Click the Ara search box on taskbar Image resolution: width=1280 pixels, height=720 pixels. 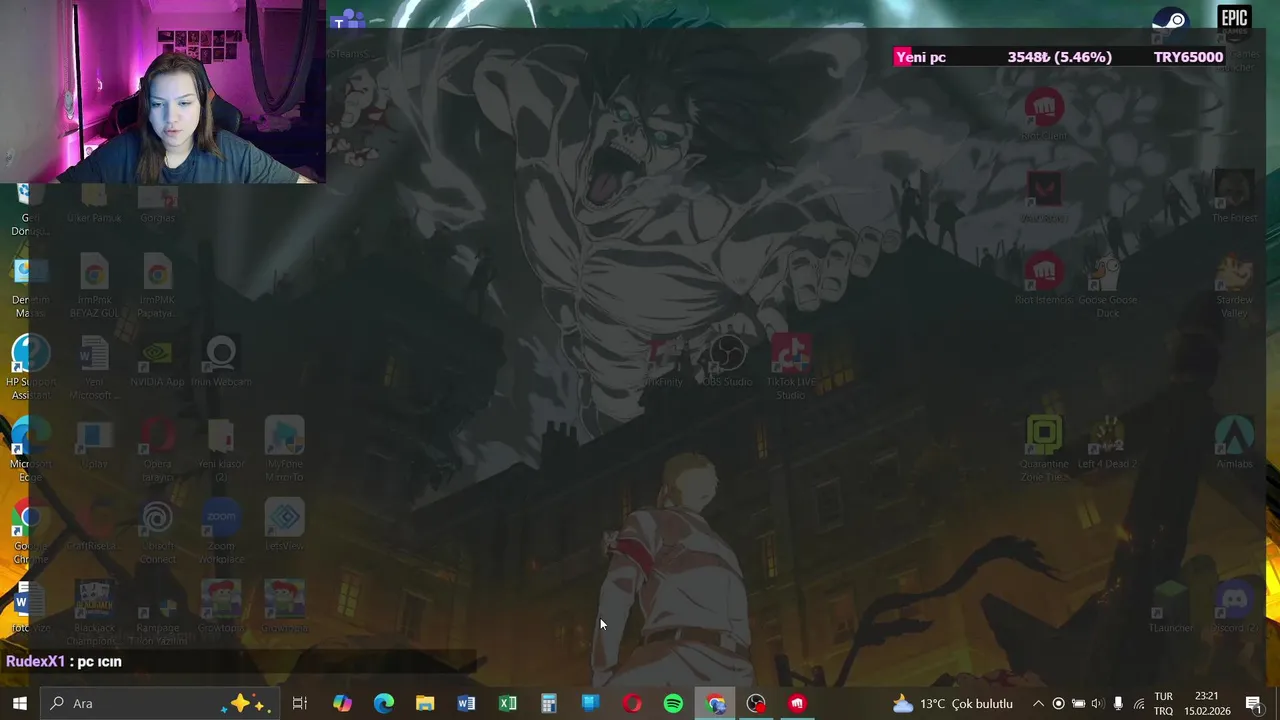158,703
